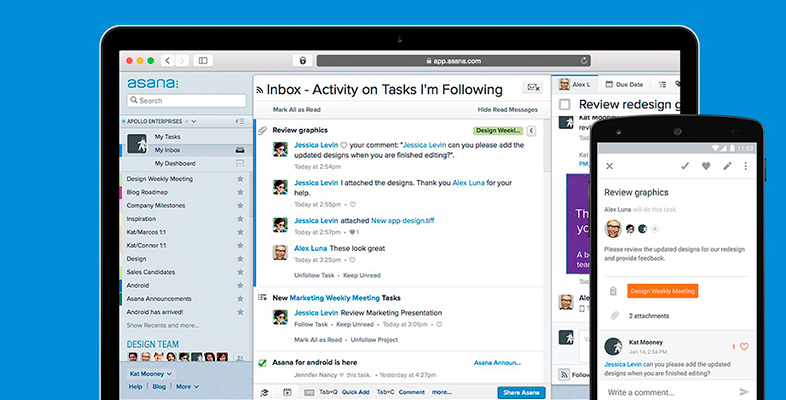This screenshot has width=786, height=400.
Task: Click the green checkmark for Asana for android
Action: pos(262,362)
